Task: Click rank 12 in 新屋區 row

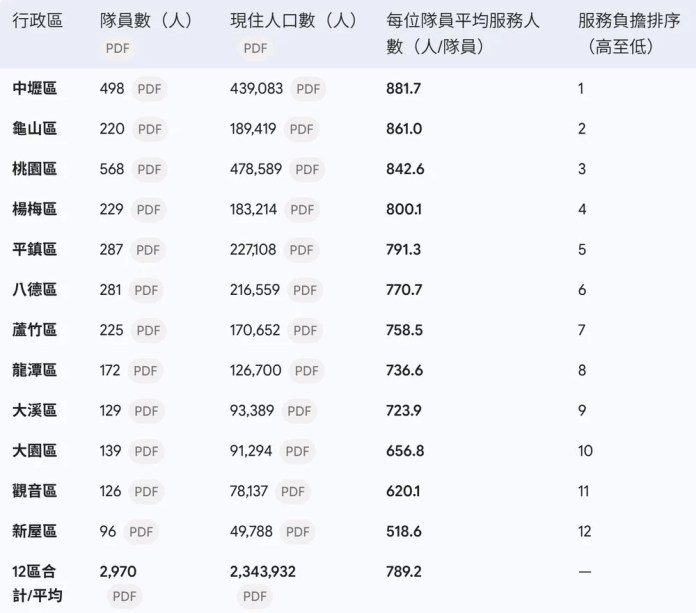Action: pos(585,531)
